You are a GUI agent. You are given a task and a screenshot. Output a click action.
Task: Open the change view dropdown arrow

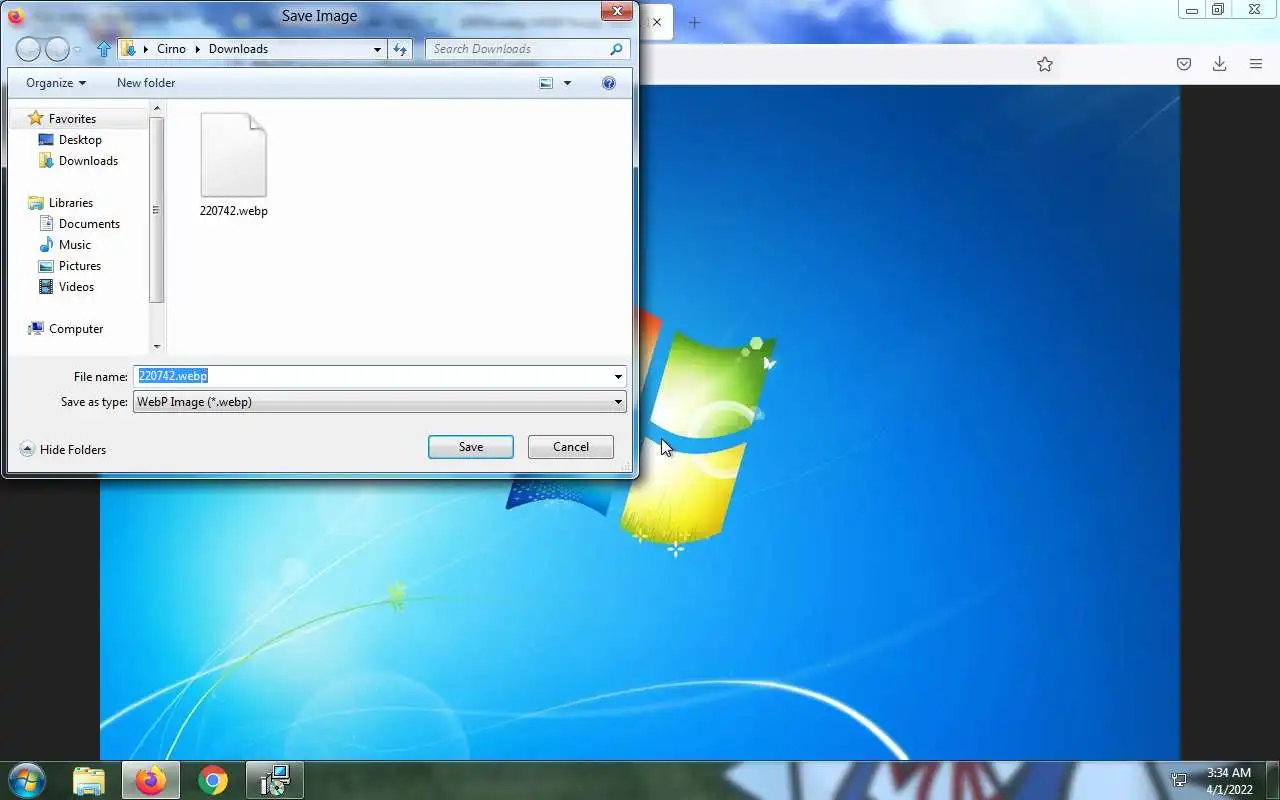click(x=567, y=83)
